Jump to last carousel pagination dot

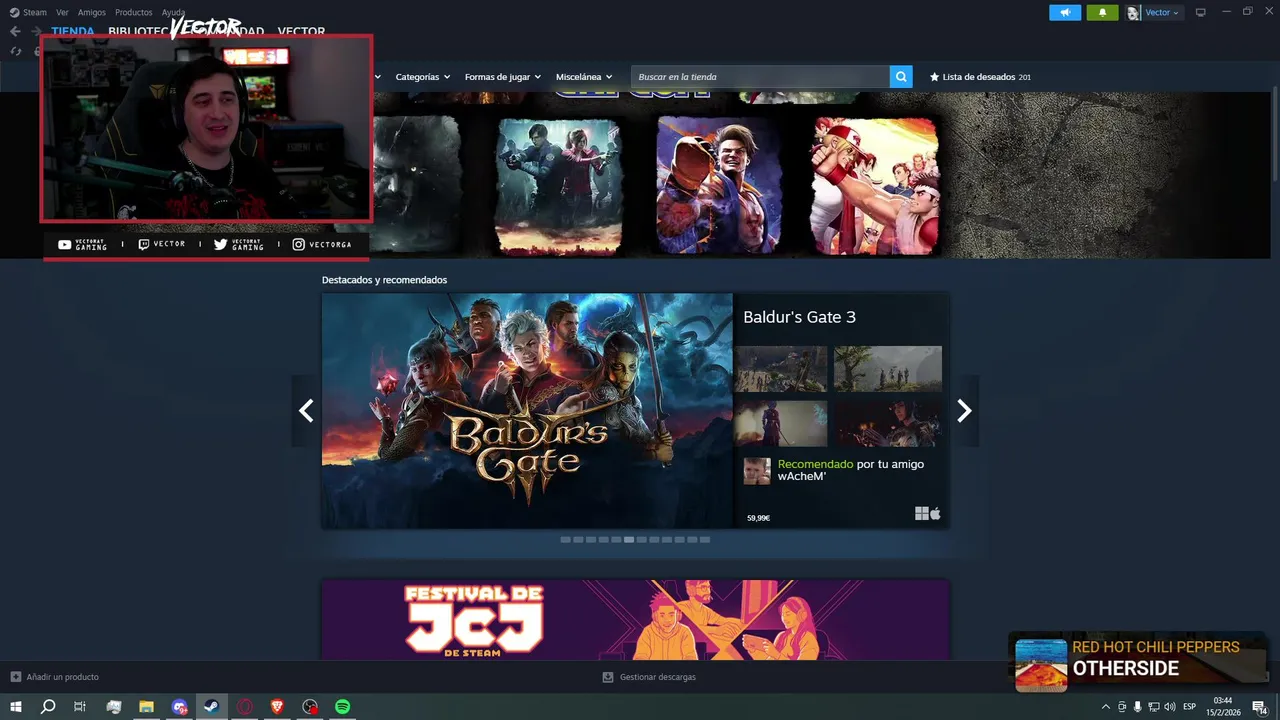pos(705,539)
